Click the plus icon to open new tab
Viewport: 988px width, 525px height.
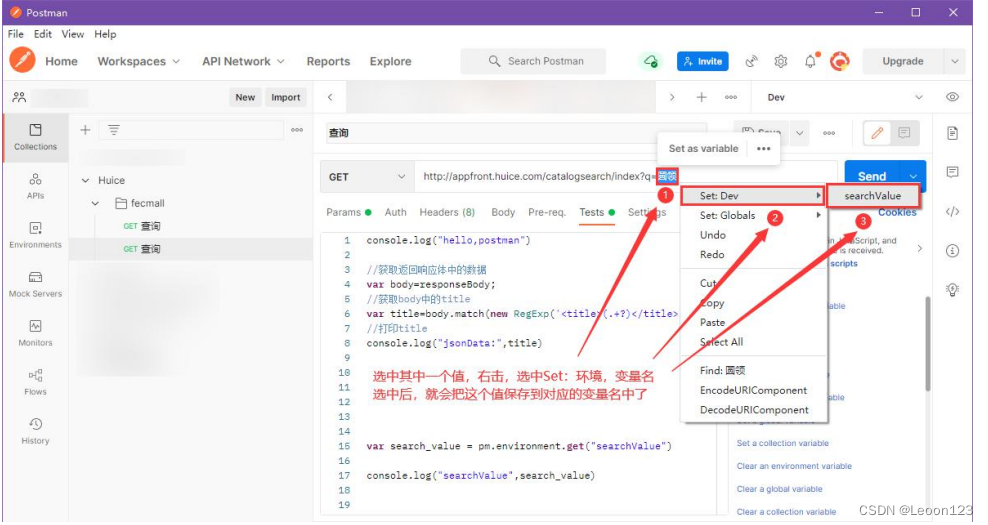[x=701, y=97]
